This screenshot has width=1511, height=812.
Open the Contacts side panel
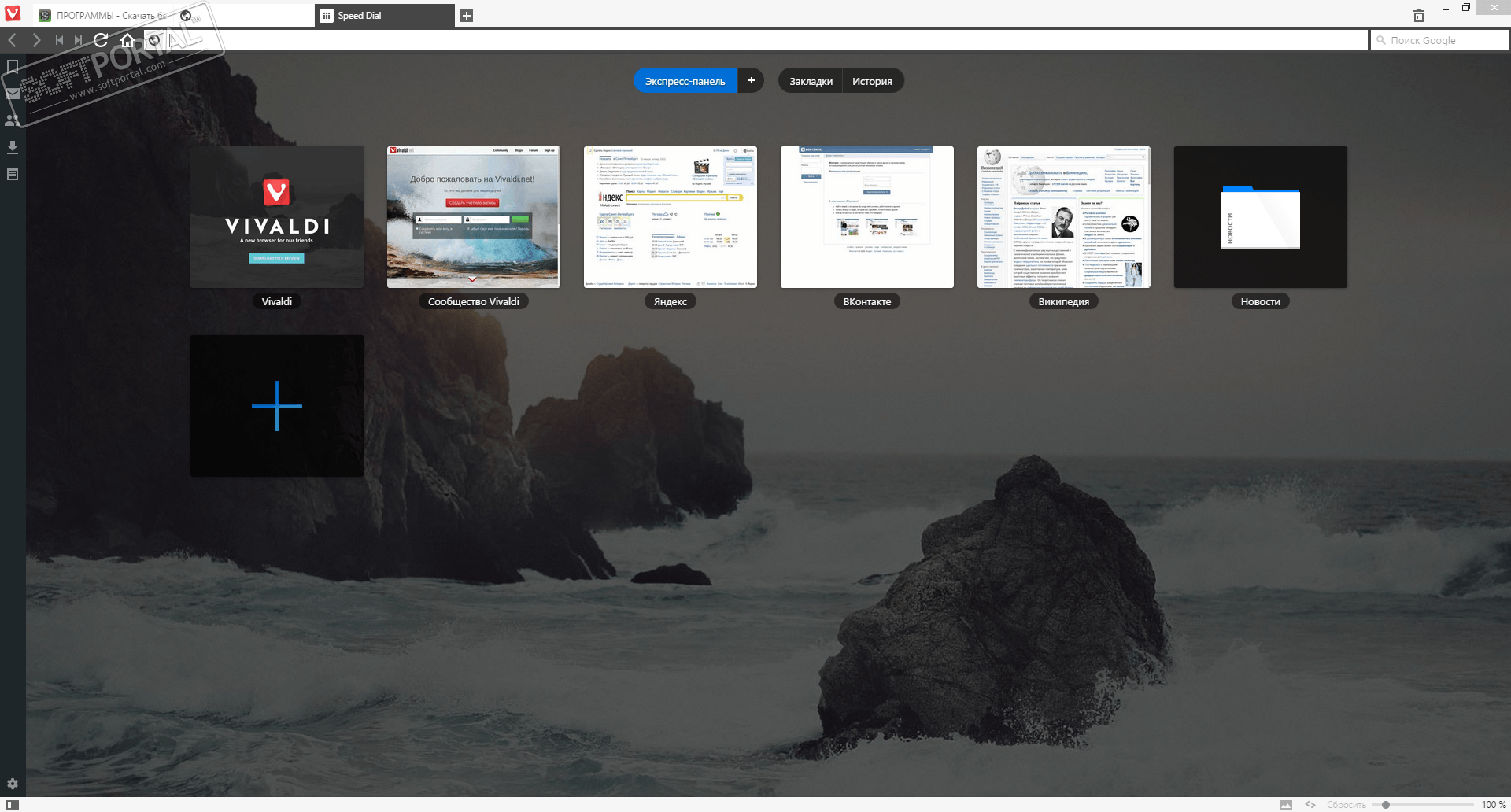[x=13, y=120]
